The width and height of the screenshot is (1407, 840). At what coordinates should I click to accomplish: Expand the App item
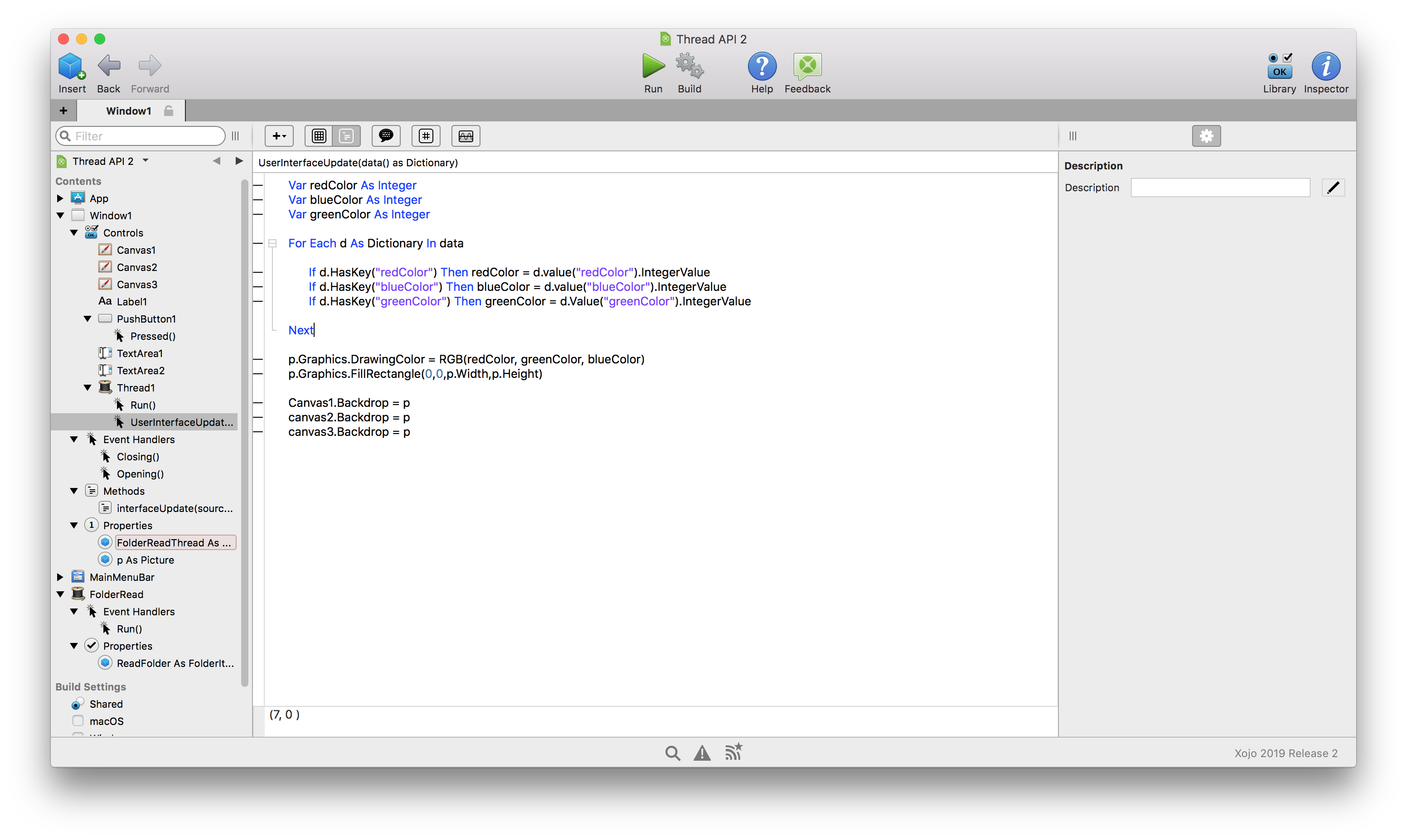60,198
